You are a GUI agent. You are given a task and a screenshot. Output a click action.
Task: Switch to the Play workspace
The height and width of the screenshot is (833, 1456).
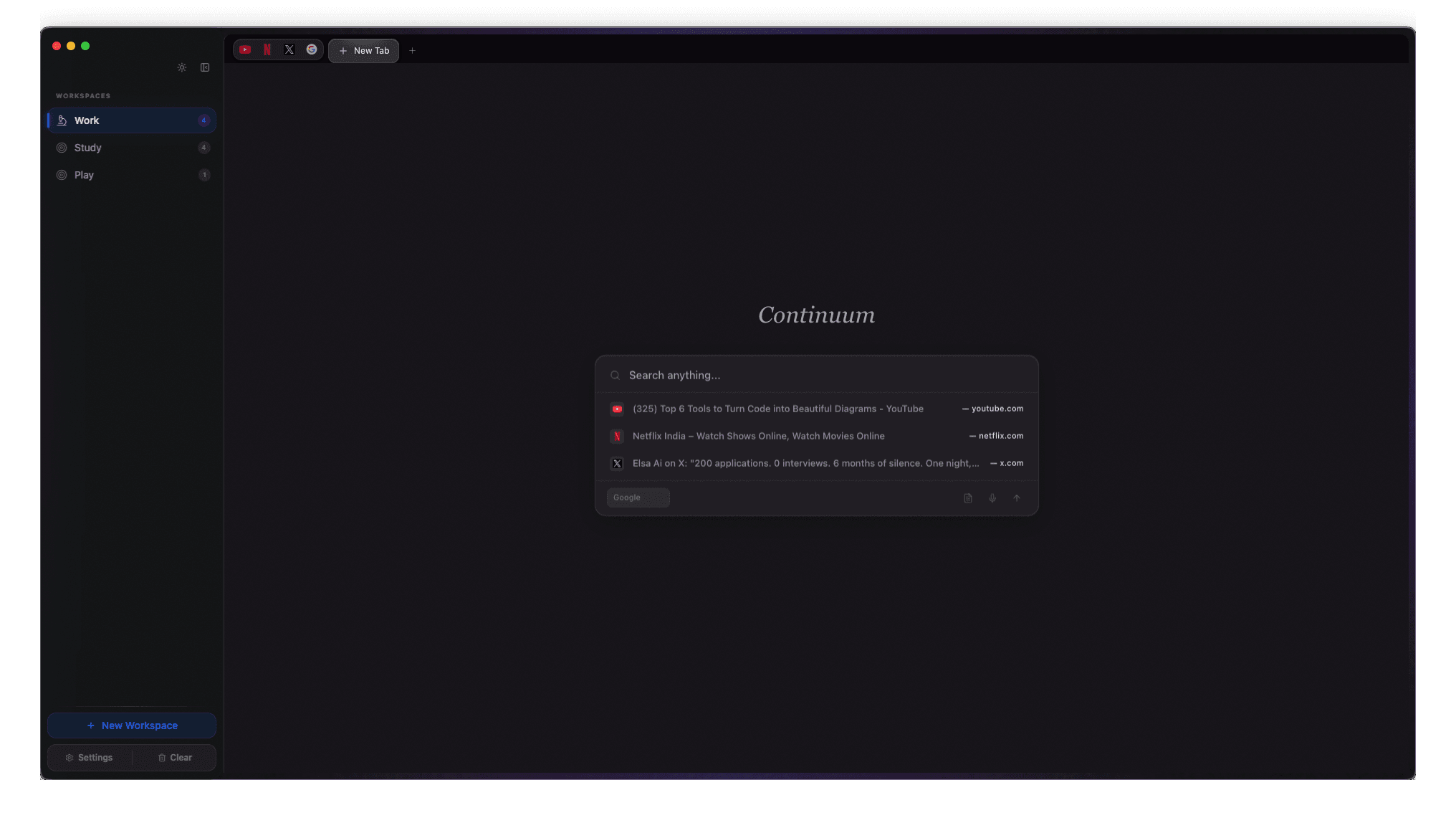132,175
